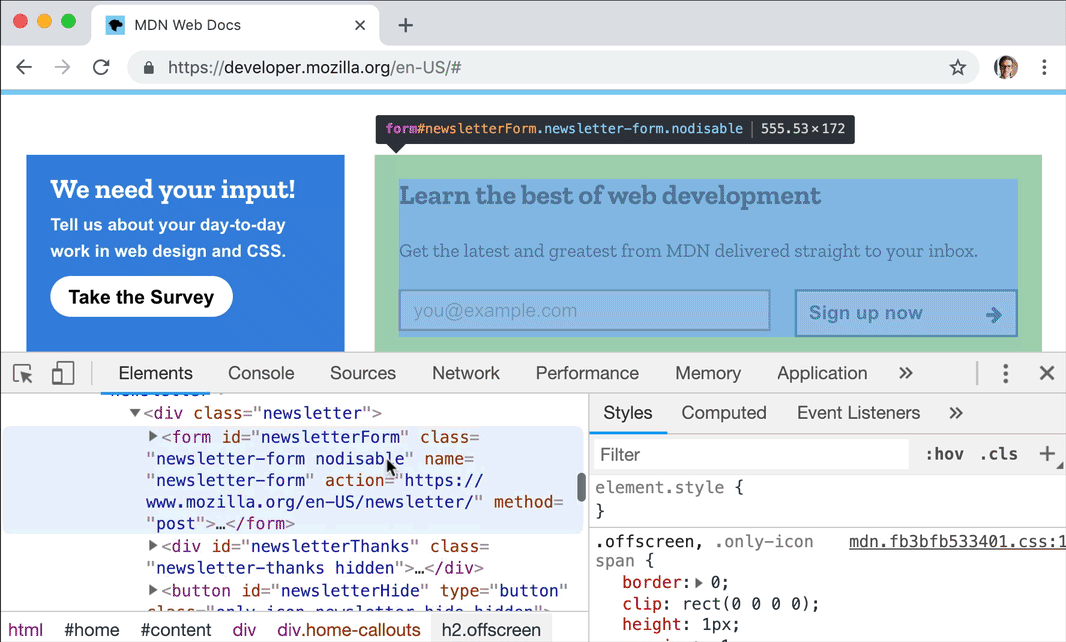
Task: Click the user profile avatar
Action: point(1006,68)
